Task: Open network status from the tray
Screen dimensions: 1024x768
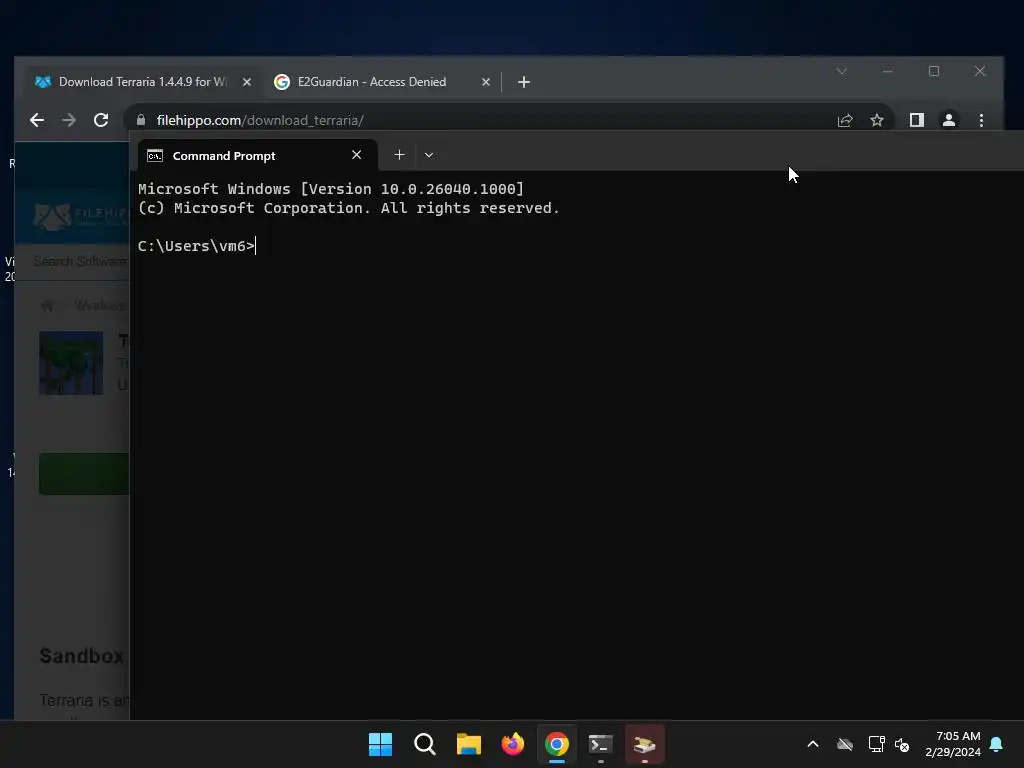Action: pyautogui.click(x=876, y=744)
